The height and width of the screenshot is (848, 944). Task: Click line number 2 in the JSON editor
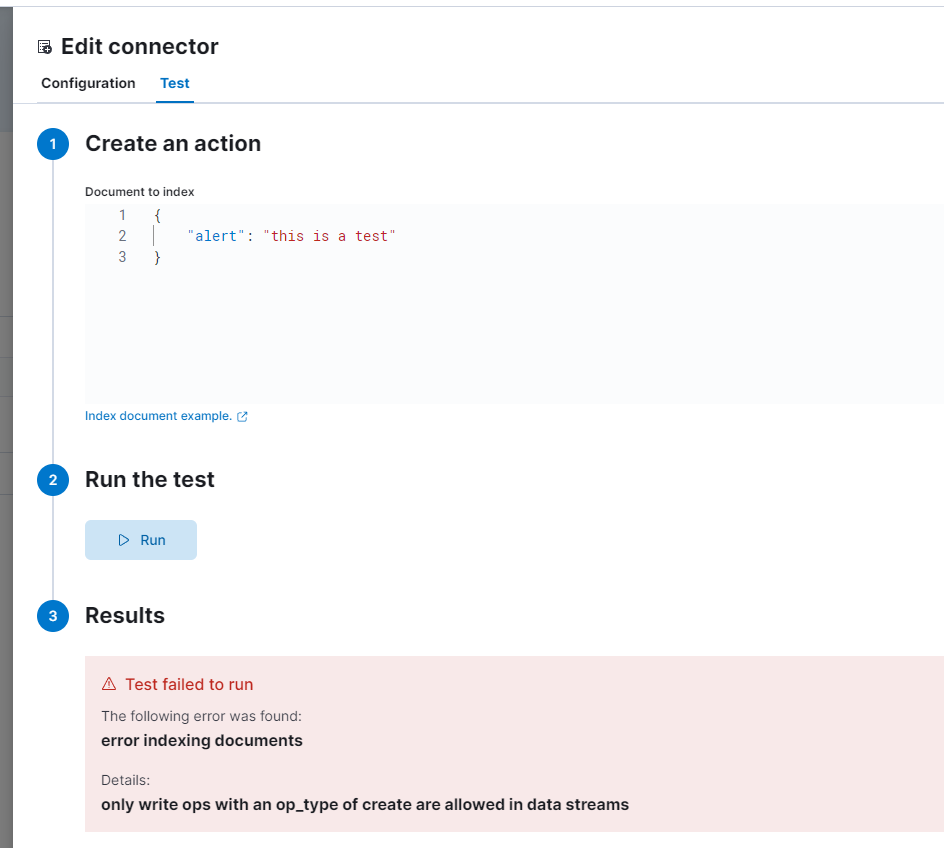pos(122,236)
